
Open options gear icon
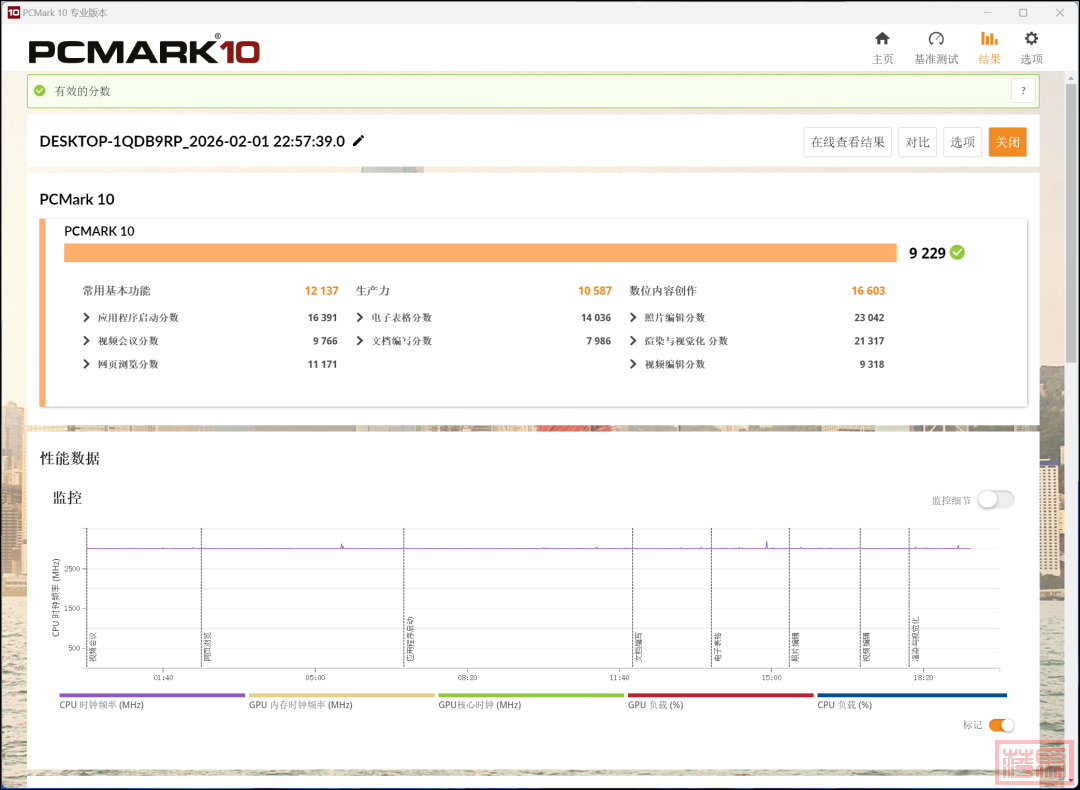(1031, 39)
